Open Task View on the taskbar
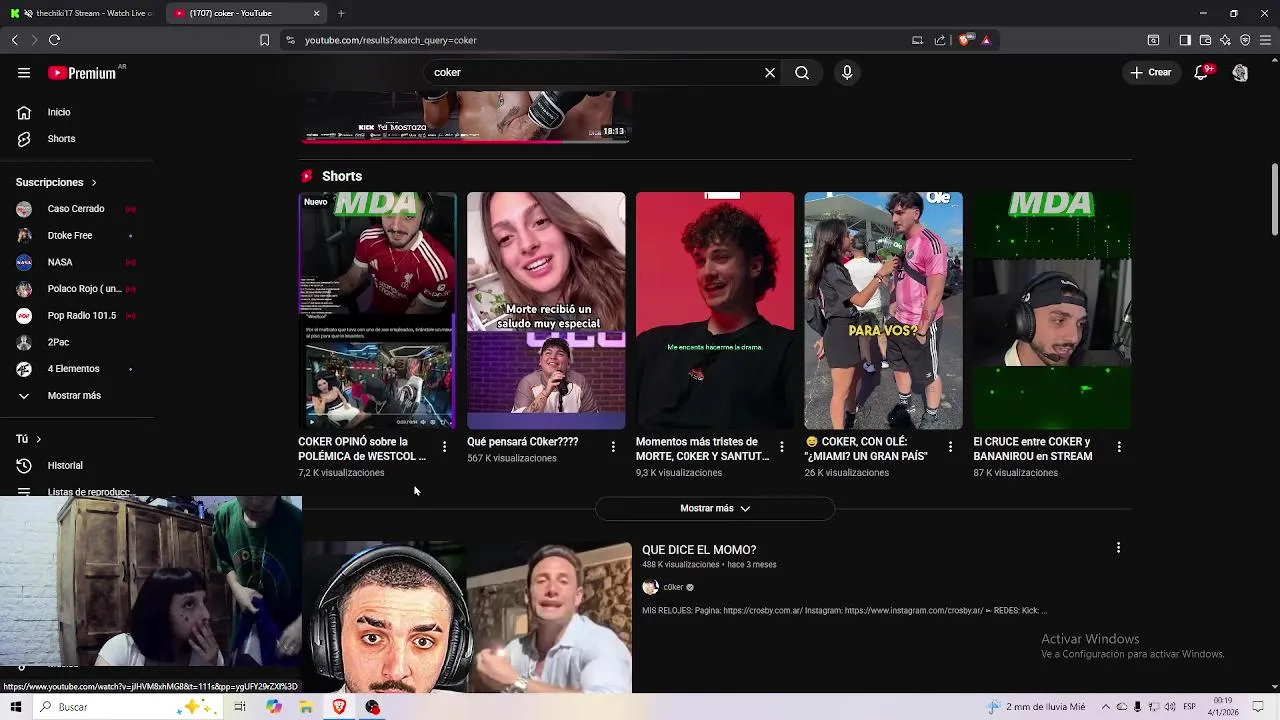1280x720 pixels. [240, 707]
